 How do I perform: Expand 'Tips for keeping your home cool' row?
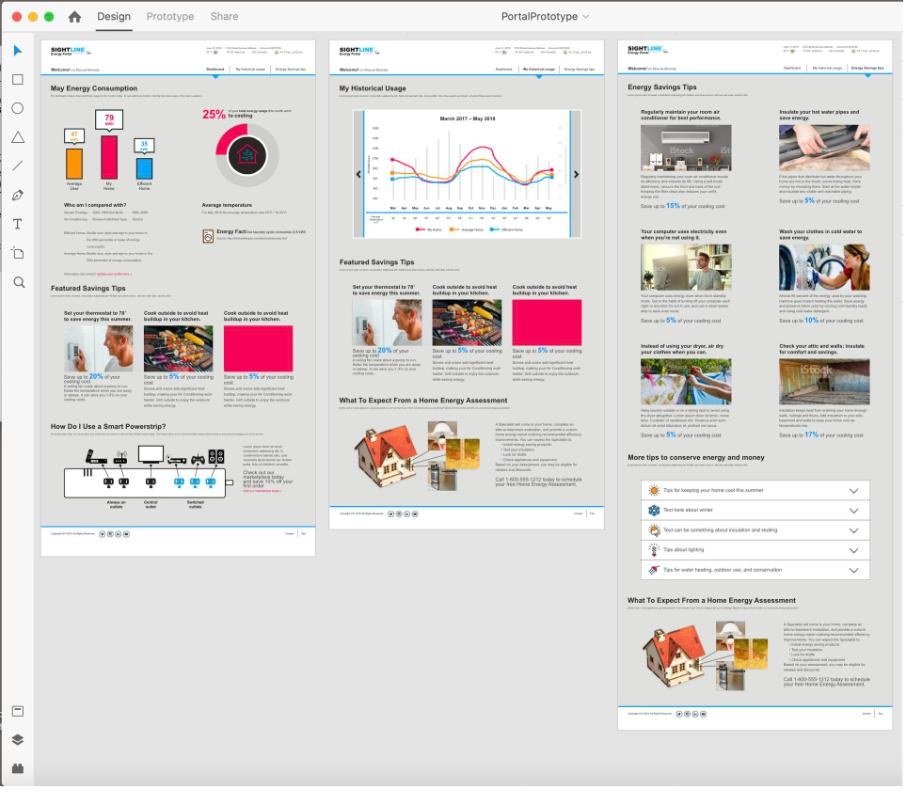click(x=762, y=495)
